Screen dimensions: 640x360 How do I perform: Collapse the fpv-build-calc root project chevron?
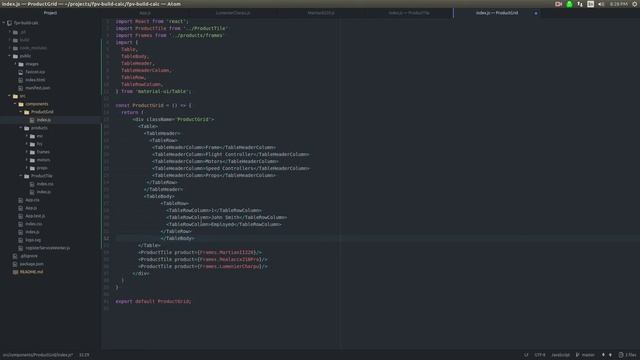point(4,23)
